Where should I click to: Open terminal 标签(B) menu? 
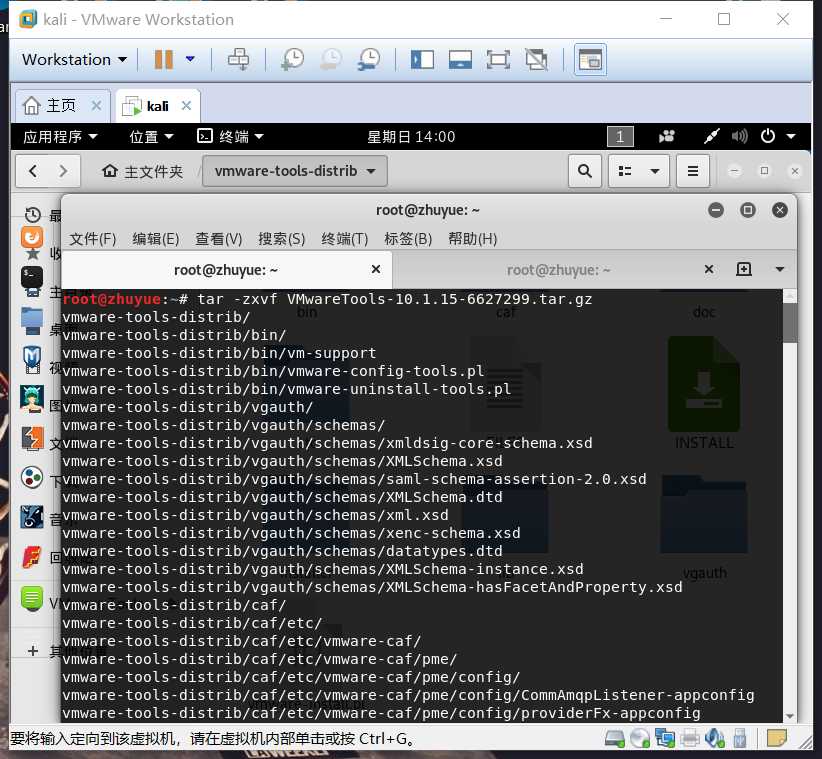(408, 239)
